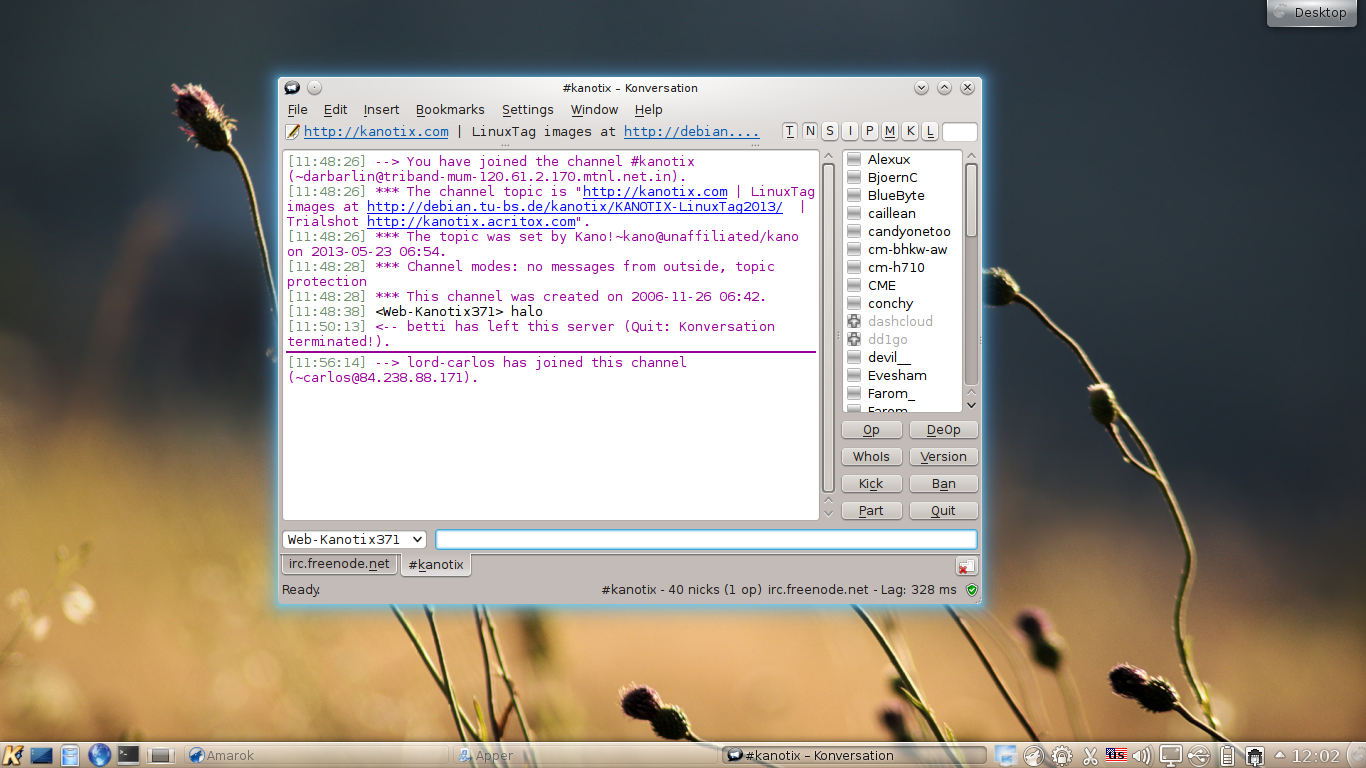1366x768 pixels.
Task: Open the KDE Kickoff application launcher
Action: coord(14,755)
